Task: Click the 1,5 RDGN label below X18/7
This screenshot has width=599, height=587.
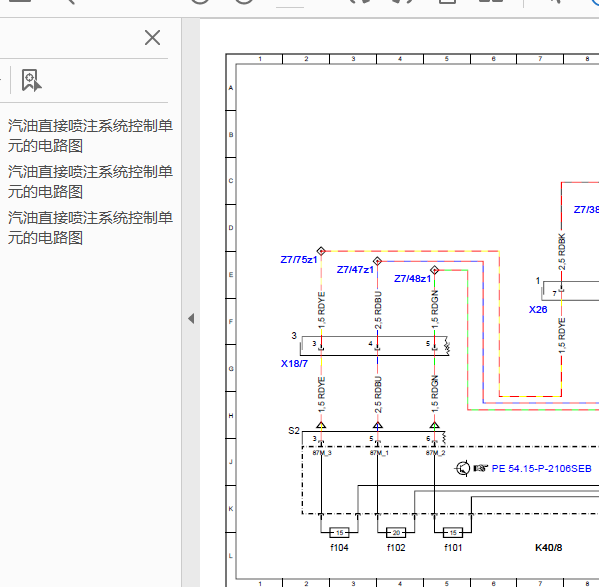Action: pyautogui.click(x=435, y=394)
